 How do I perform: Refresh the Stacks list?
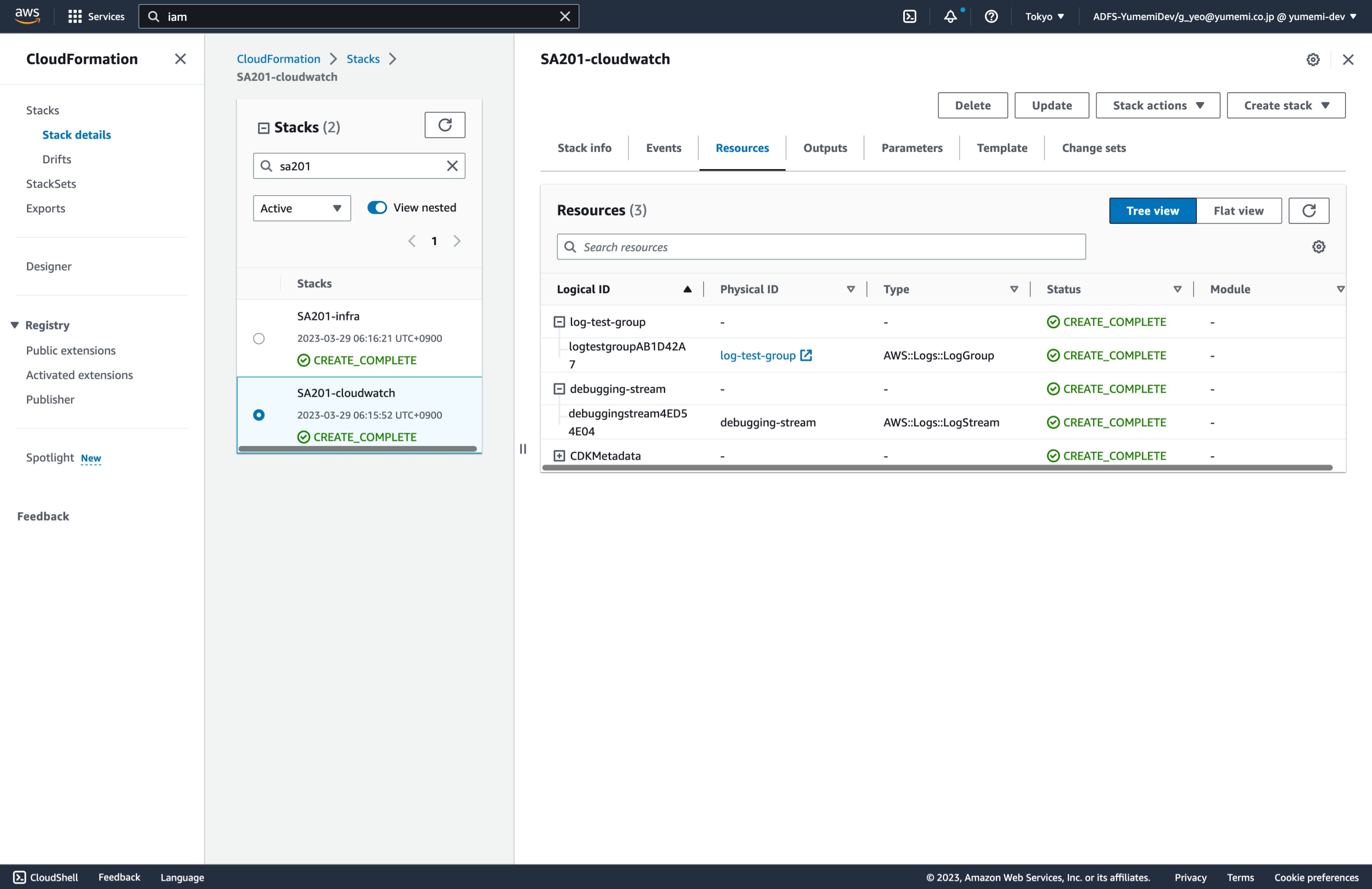(445, 125)
